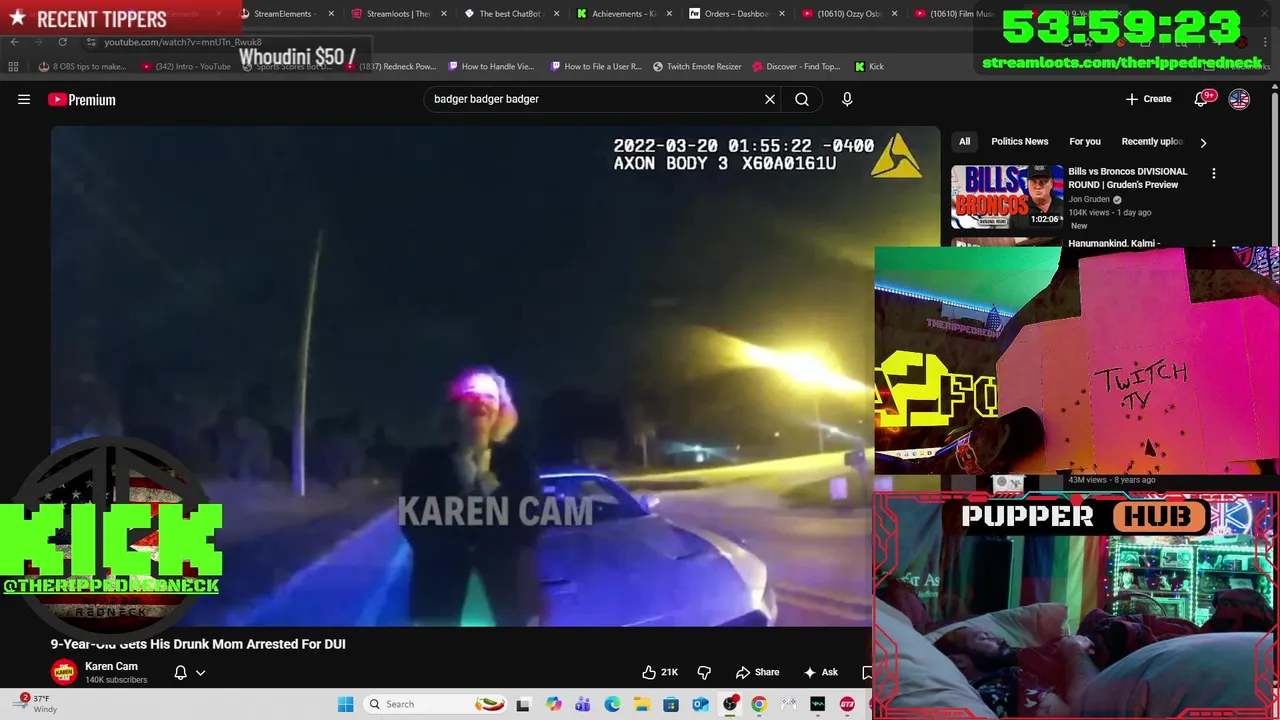Open the YouTube notifications bell

point(1201,99)
